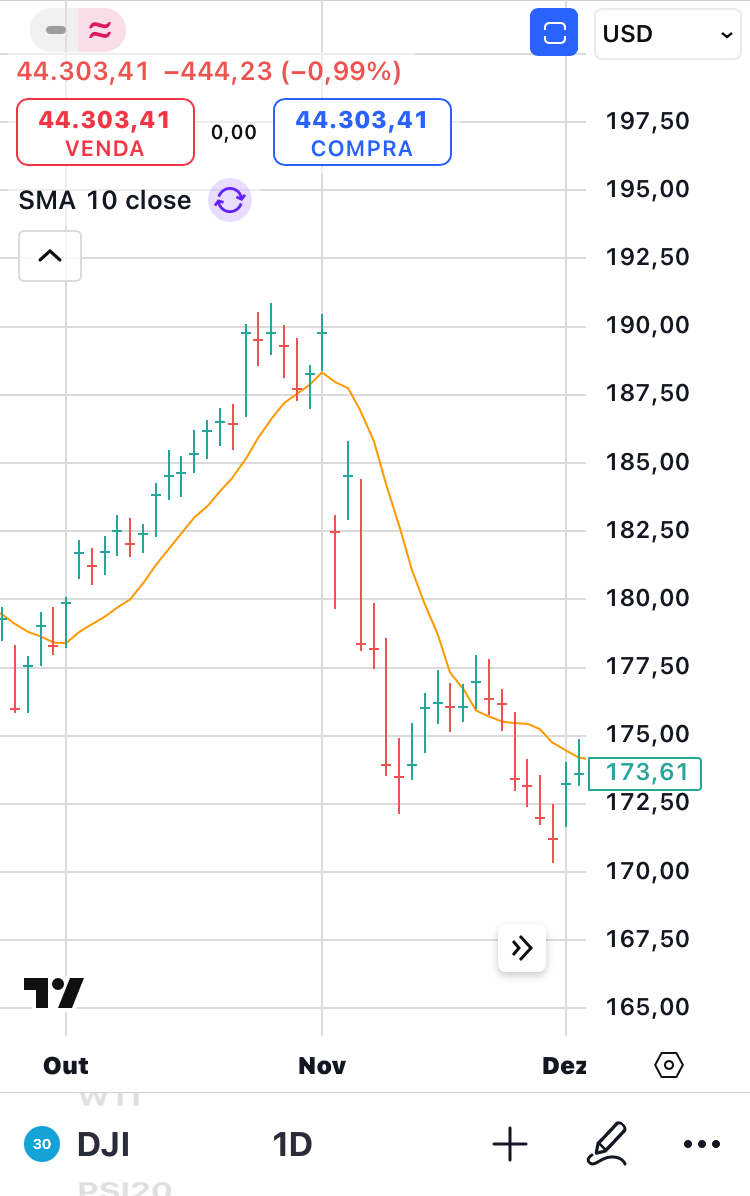Image resolution: width=750 pixels, height=1196 pixels.
Task: Select the SMA 10 close indicator label
Action: (x=105, y=200)
